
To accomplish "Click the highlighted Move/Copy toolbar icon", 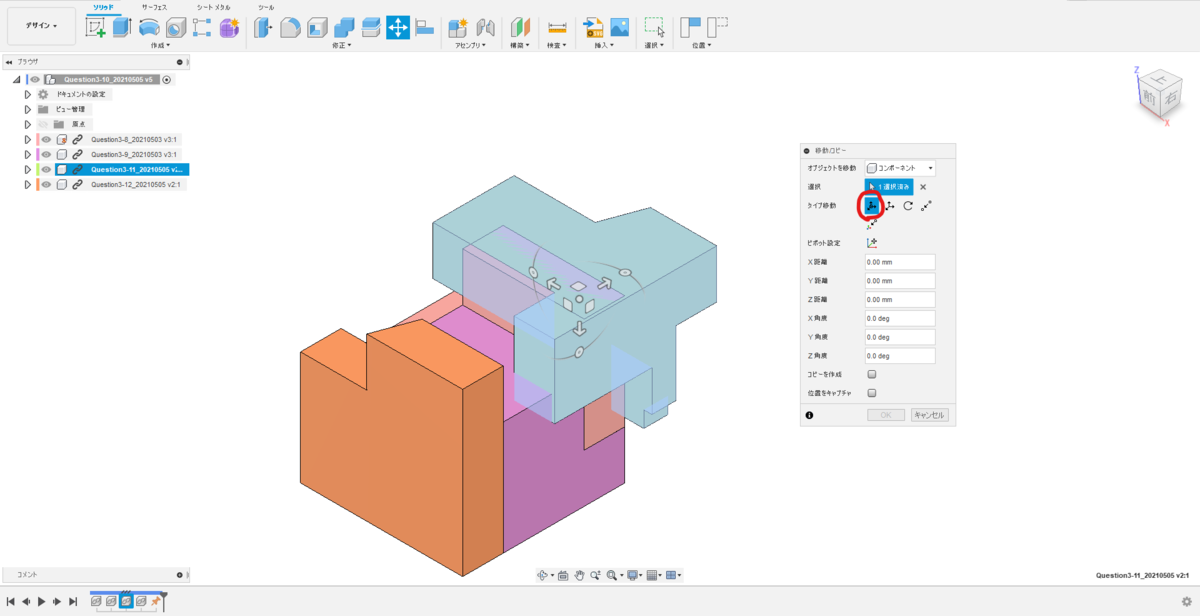I will click(x=398, y=28).
